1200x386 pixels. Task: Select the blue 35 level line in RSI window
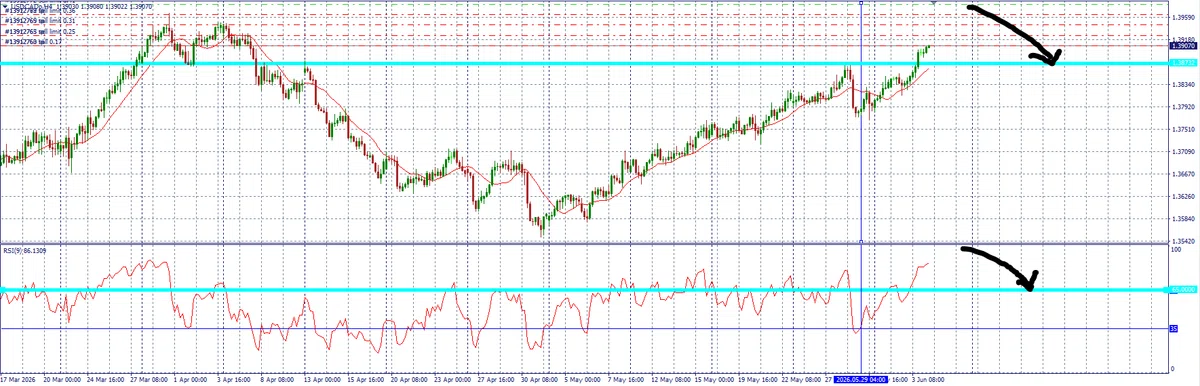pos(584,329)
